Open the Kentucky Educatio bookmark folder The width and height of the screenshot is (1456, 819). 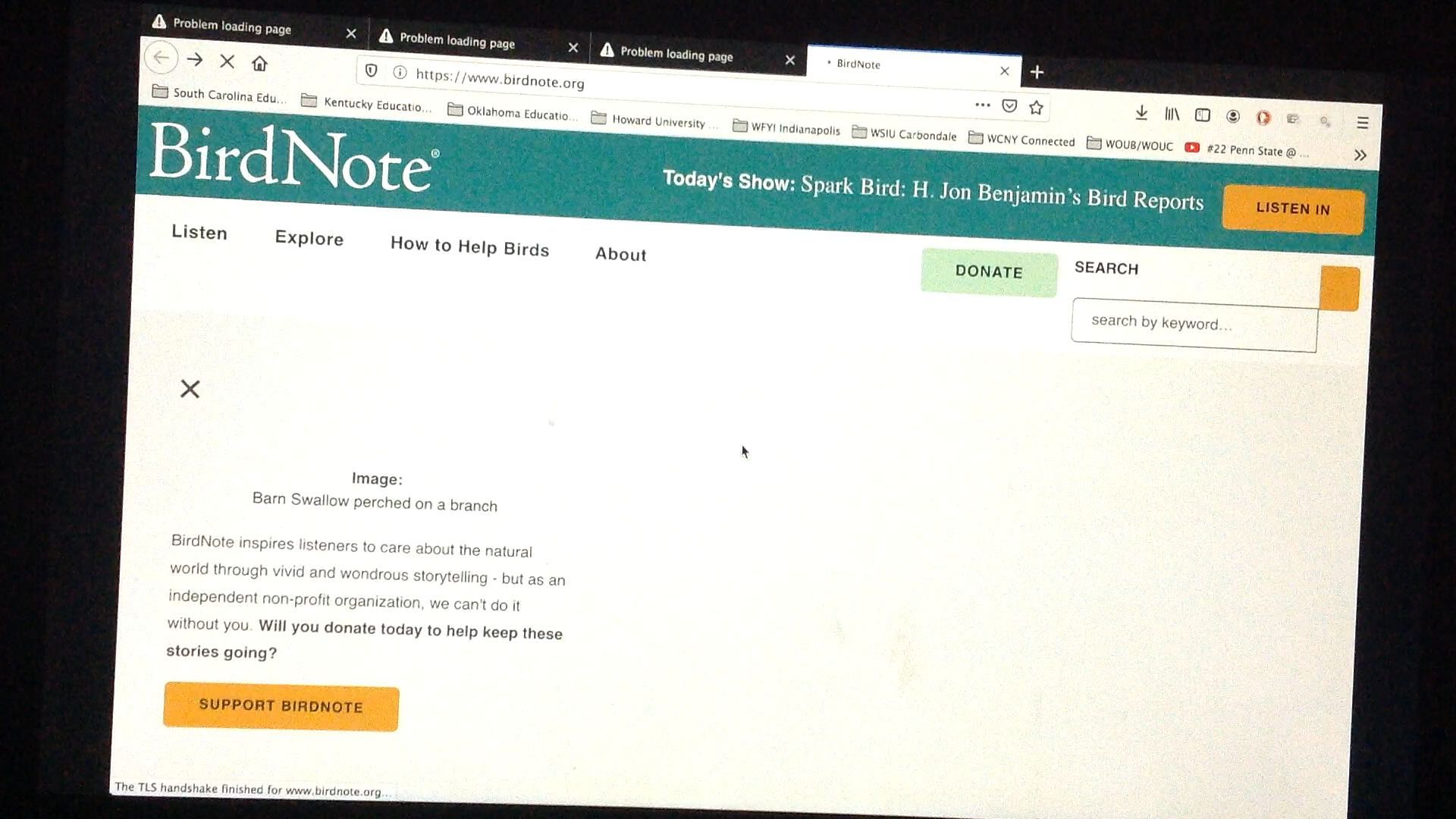pyautogui.click(x=366, y=104)
